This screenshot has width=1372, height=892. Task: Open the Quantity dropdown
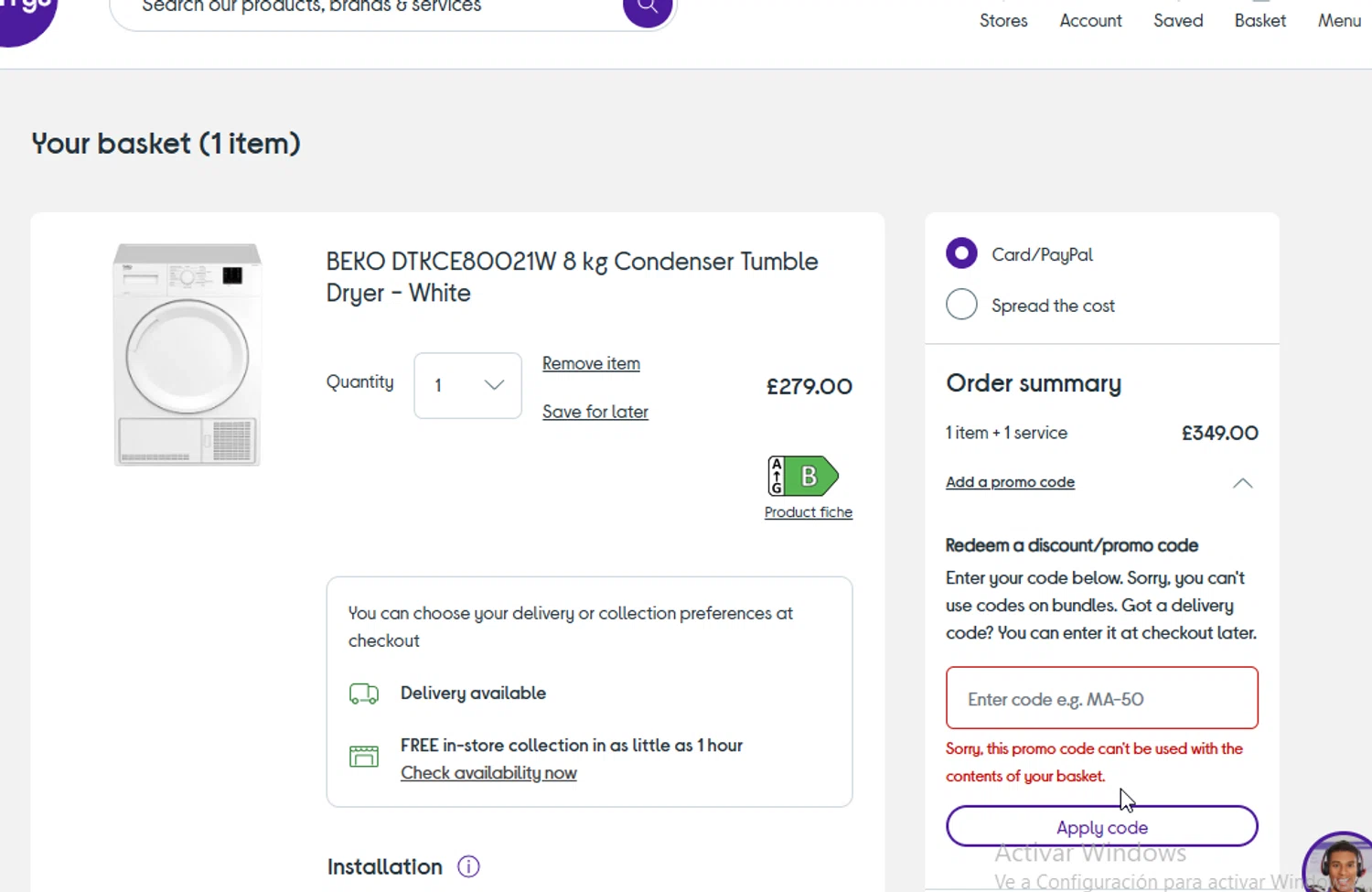[467, 385]
